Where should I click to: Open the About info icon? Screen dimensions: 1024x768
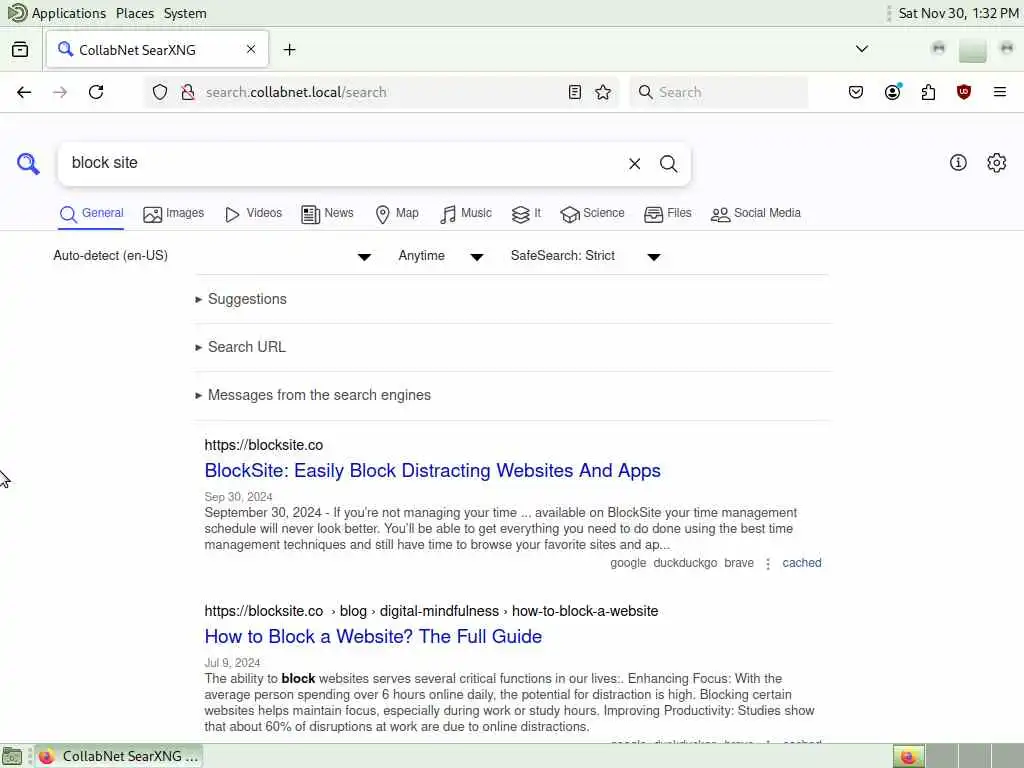pyautogui.click(x=958, y=163)
